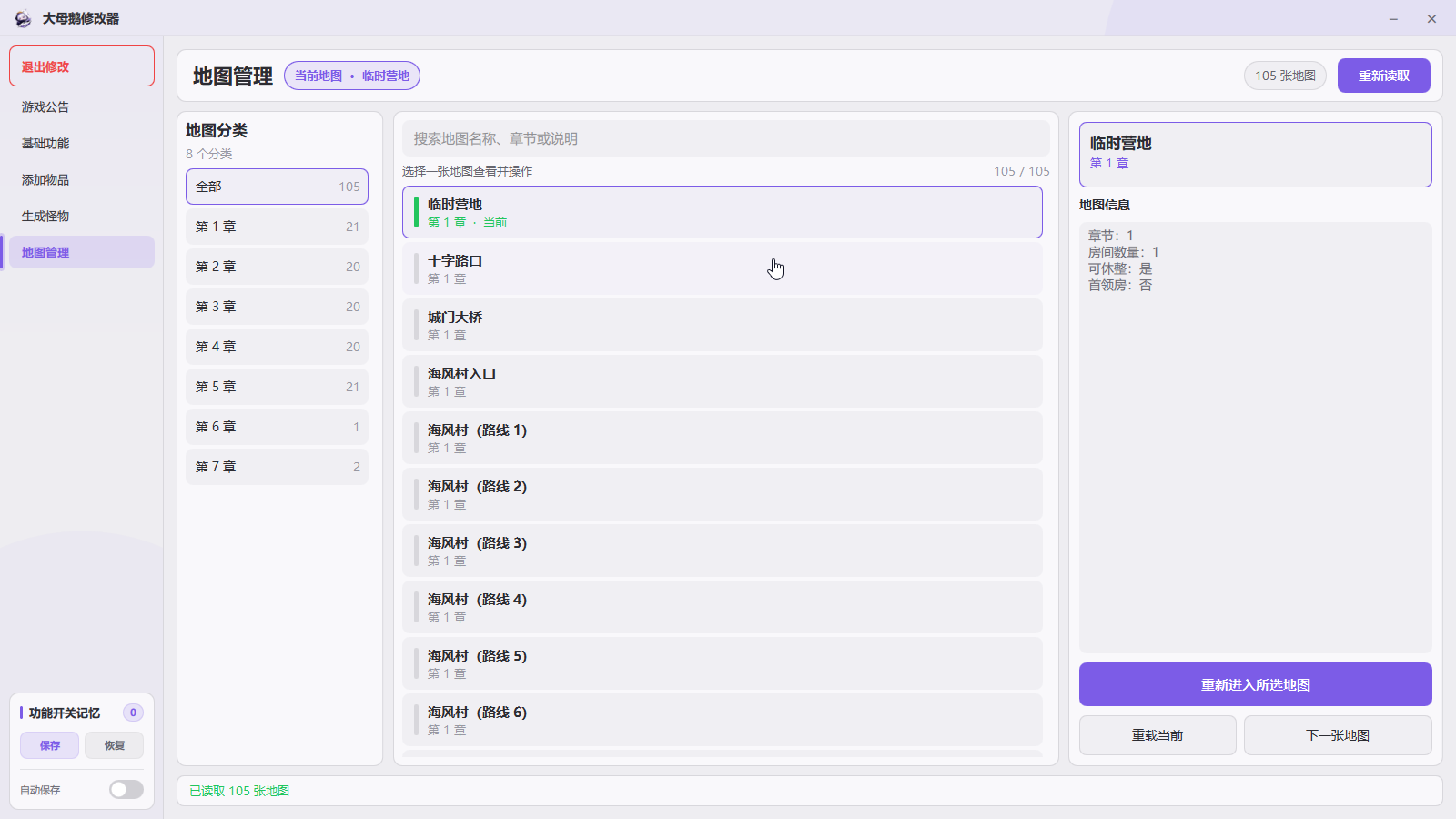
Task: Select 城门大桥 map row
Action: (723, 325)
